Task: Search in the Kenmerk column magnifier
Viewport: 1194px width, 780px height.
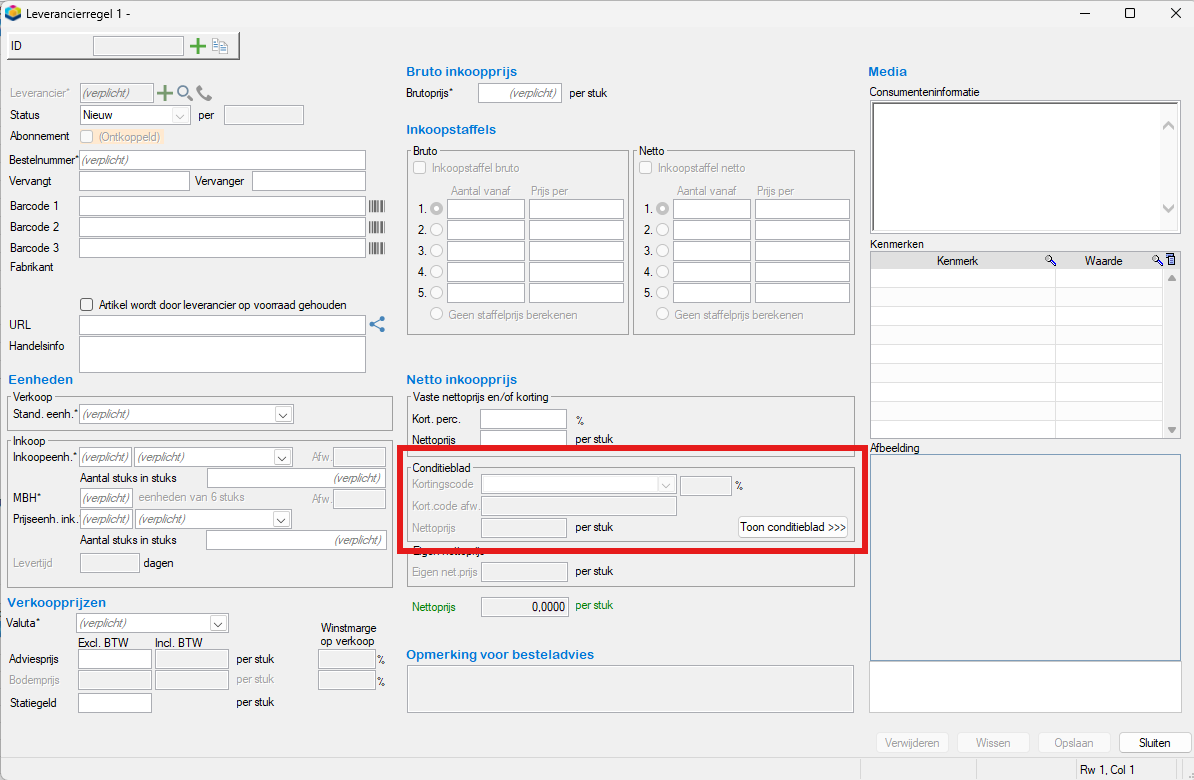Action: pos(1050,261)
